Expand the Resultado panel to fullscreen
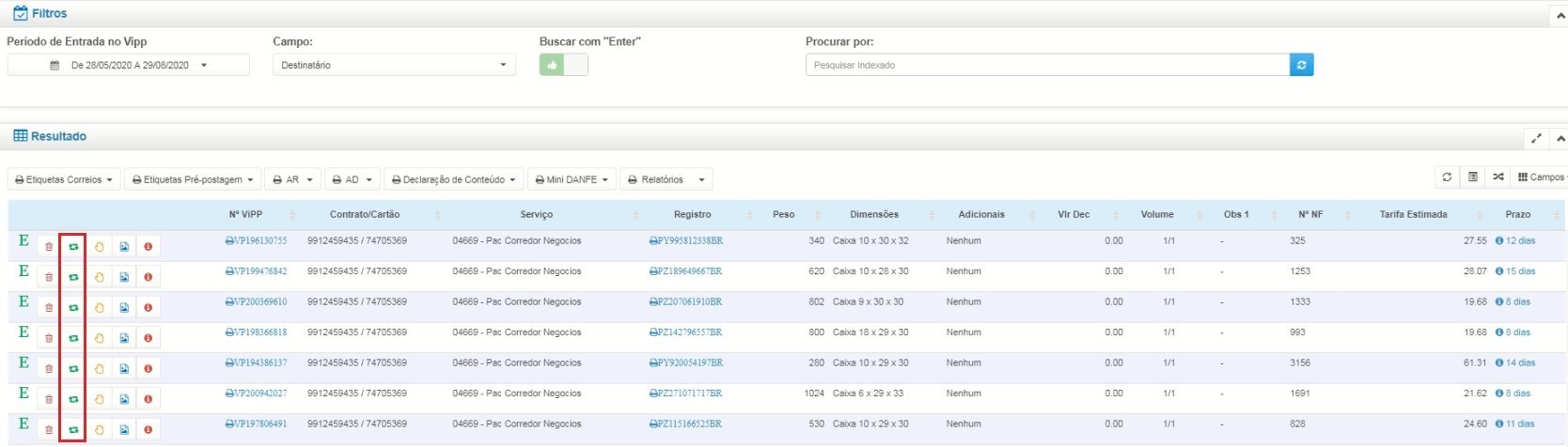The width and height of the screenshot is (1568, 447). (1536, 138)
